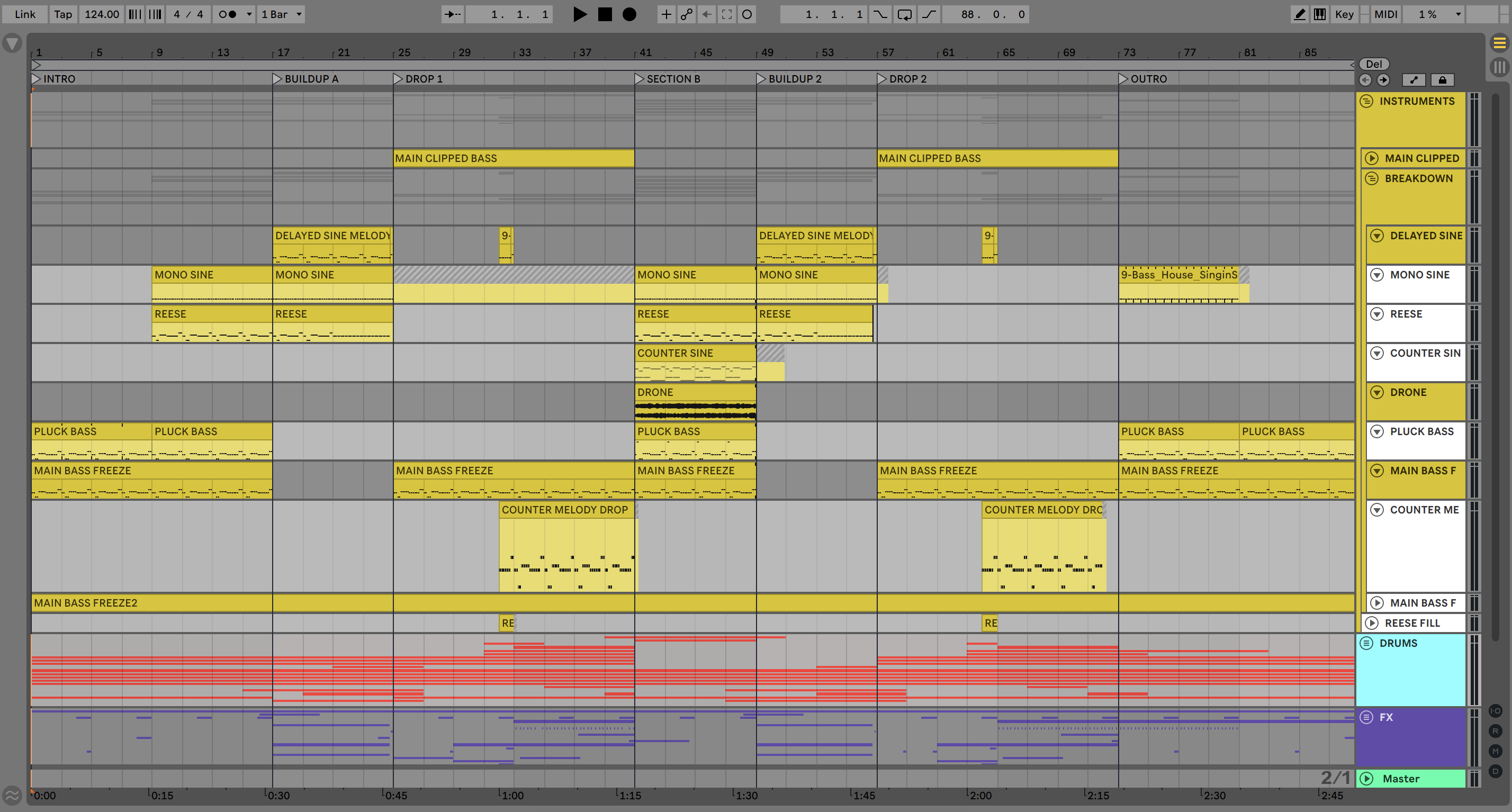Collapse the COUNTER SIN track
The height and width of the screenshot is (812, 1512).
pos(1377,353)
